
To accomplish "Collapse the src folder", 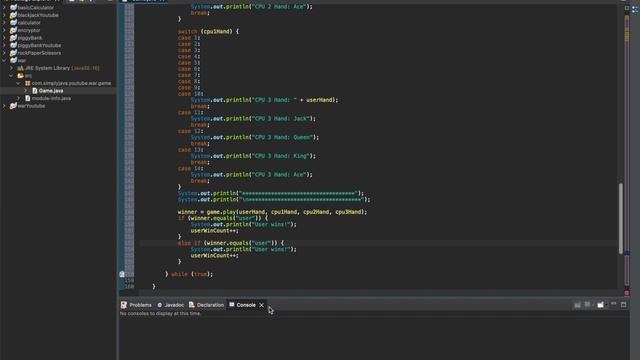I will 11,76.
